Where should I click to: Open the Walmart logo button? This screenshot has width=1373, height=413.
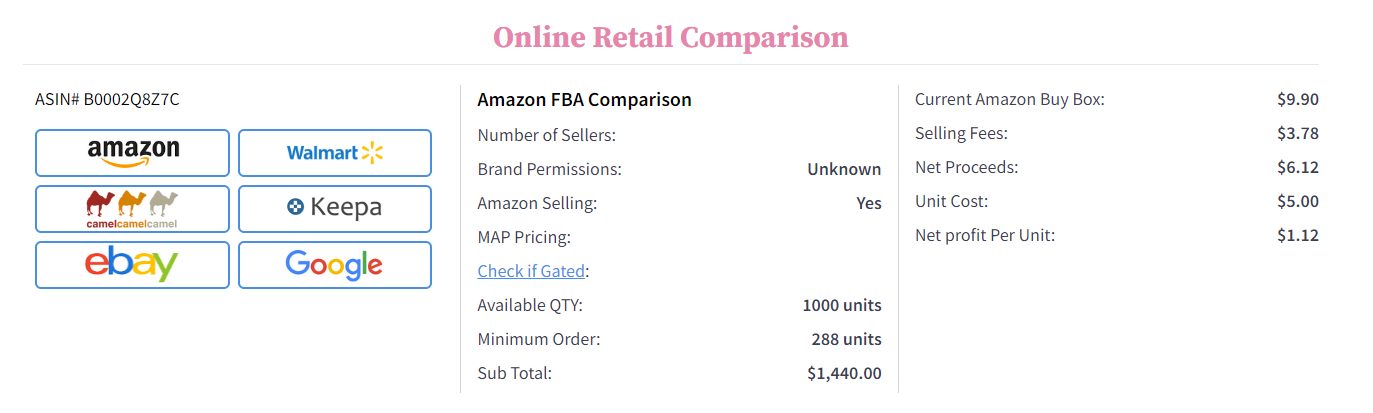[335, 153]
